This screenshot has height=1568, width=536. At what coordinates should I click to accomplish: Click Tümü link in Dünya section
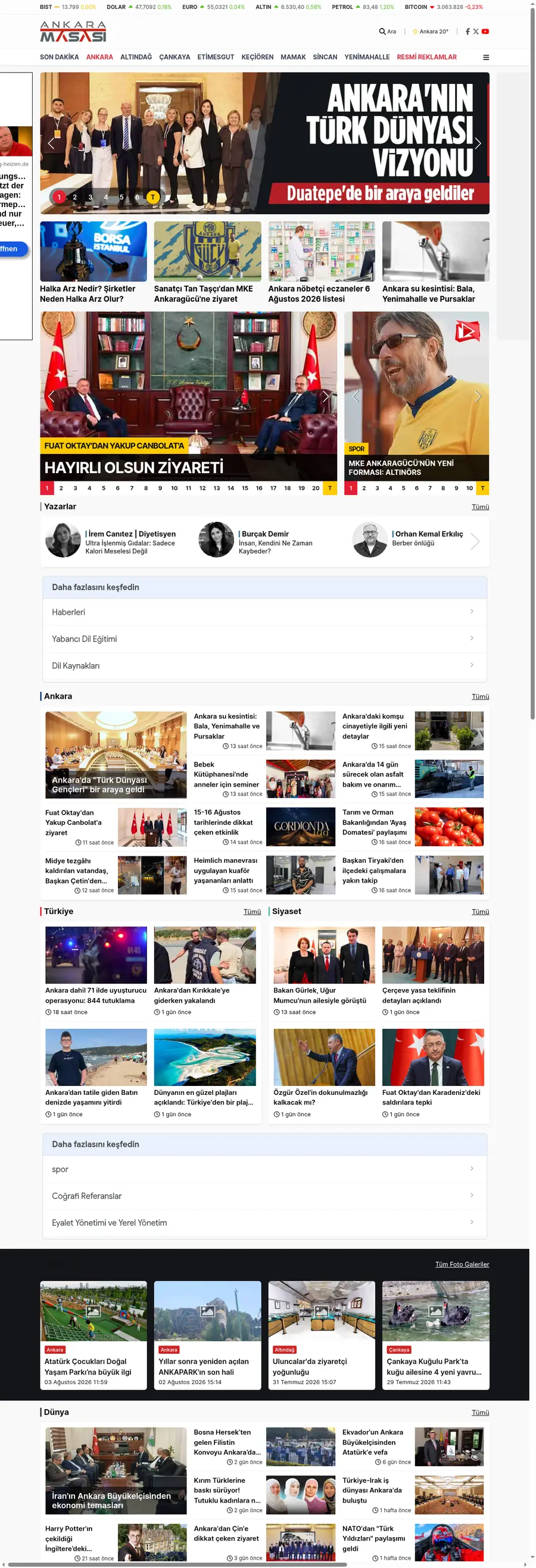point(480,1412)
